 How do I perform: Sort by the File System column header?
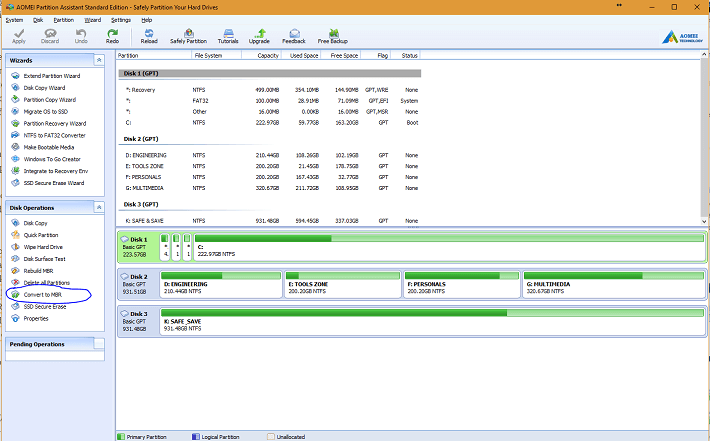(x=216, y=55)
